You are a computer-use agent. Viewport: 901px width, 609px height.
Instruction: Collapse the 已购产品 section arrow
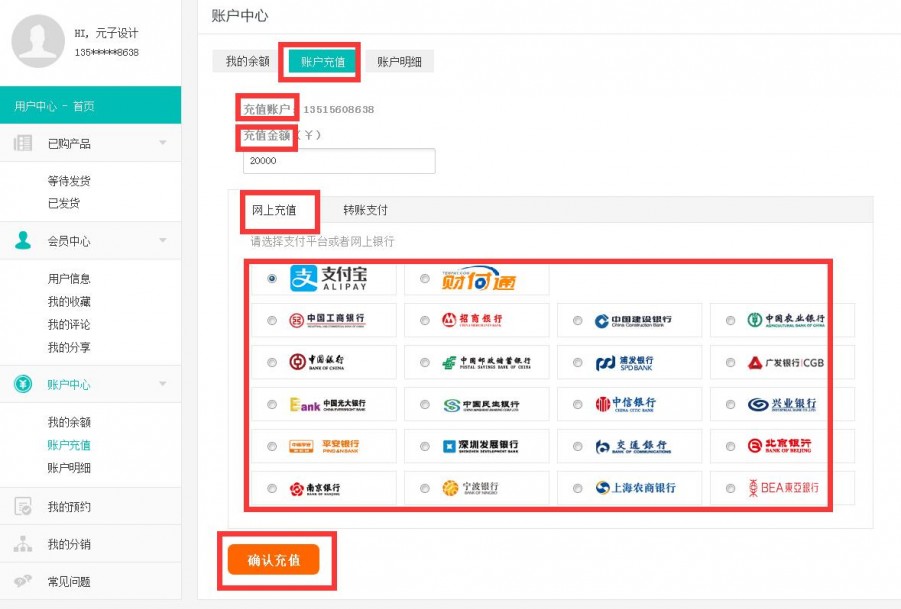pyautogui.click(x=163, y=142)
